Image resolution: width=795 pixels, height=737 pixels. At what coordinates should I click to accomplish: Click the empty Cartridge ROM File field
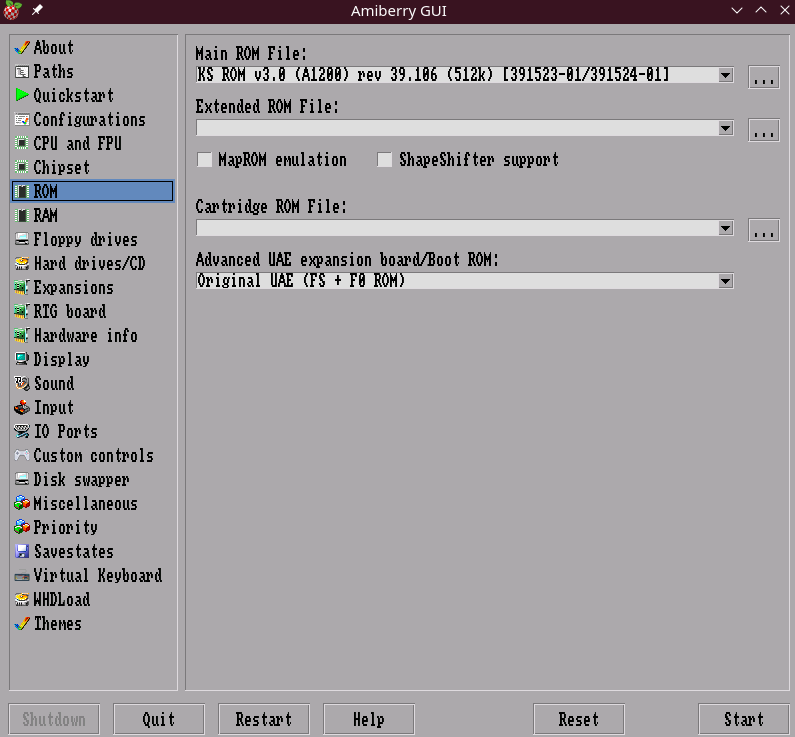[457, 228]
